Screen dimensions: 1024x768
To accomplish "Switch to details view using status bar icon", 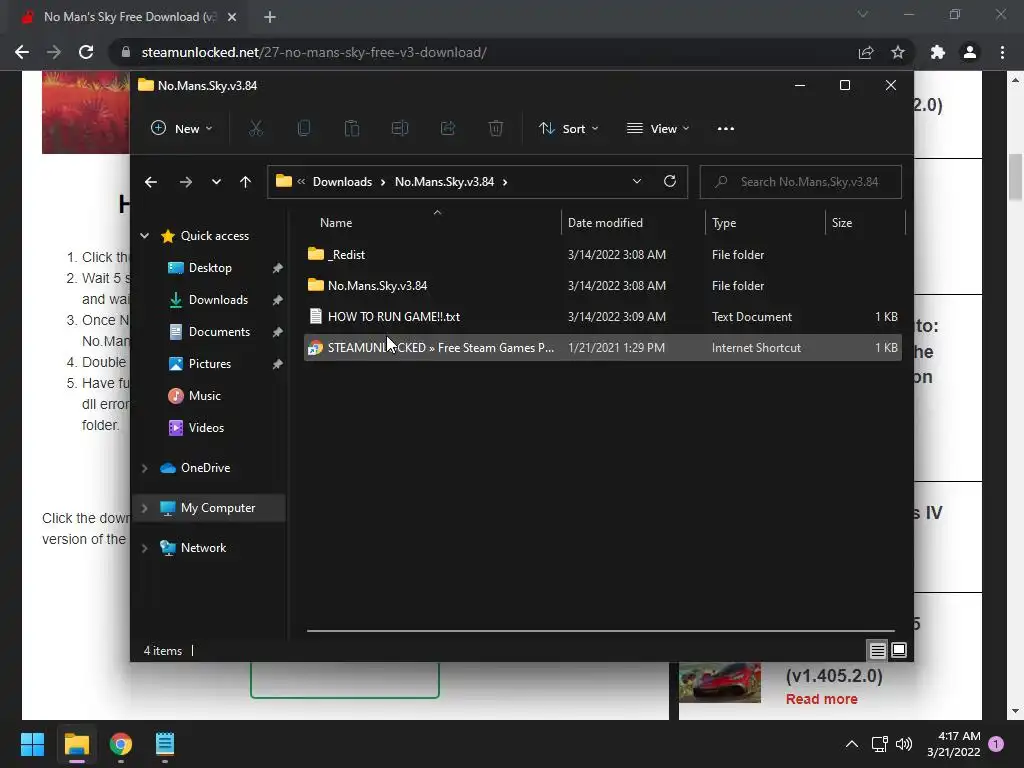I will (877, 650).
